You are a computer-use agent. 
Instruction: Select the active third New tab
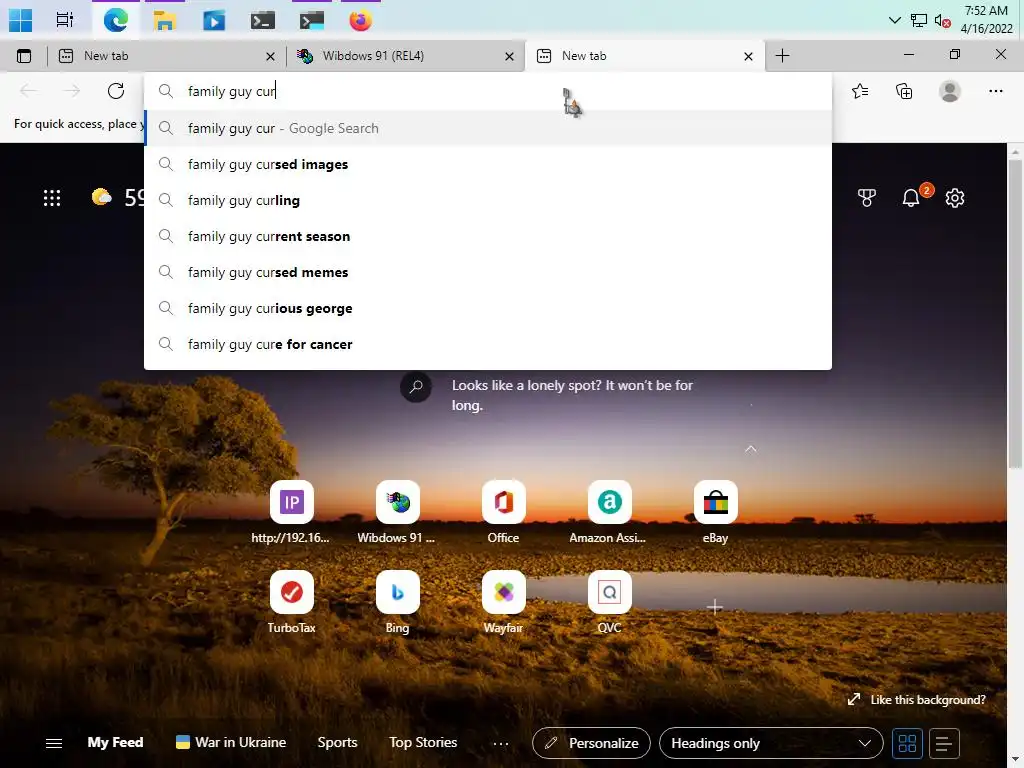point(645,56)
